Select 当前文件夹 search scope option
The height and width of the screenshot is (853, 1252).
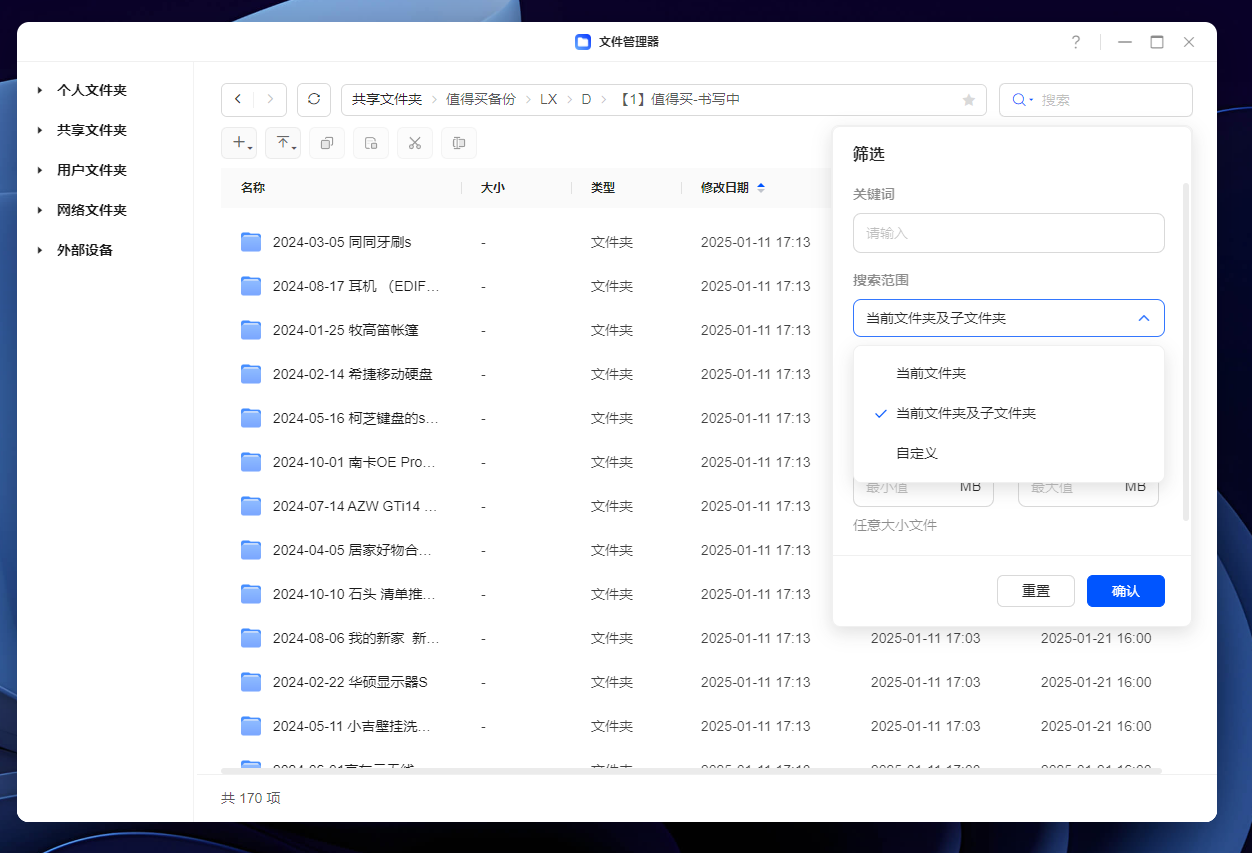pyautogui.click(x=931, y=373)
